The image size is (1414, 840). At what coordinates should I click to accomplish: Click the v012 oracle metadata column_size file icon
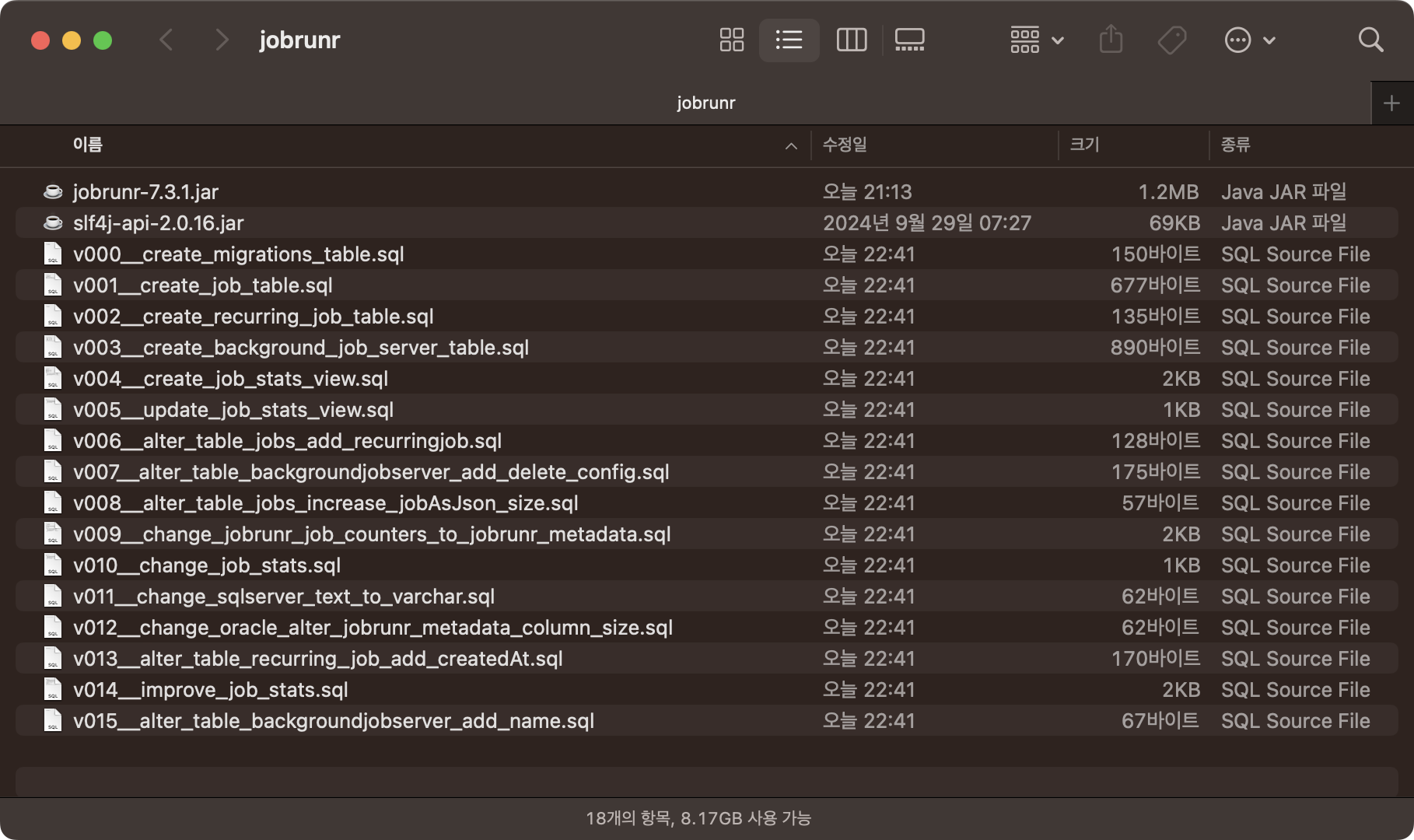click(x=53, y=627)
